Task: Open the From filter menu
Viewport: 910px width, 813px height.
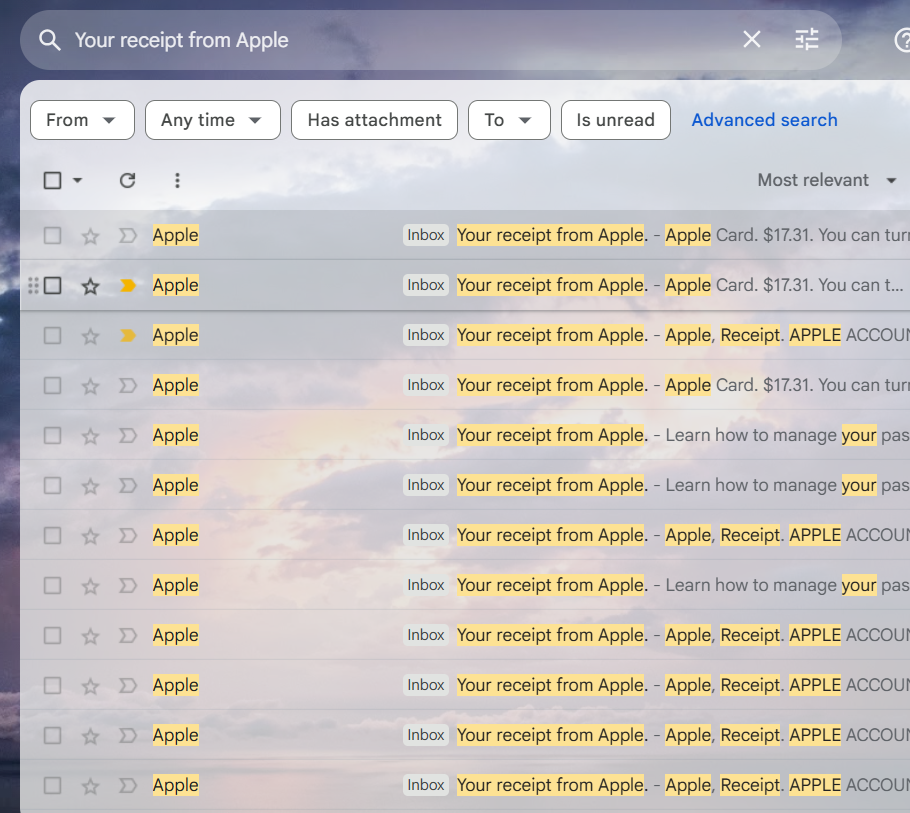Action: 82,119
